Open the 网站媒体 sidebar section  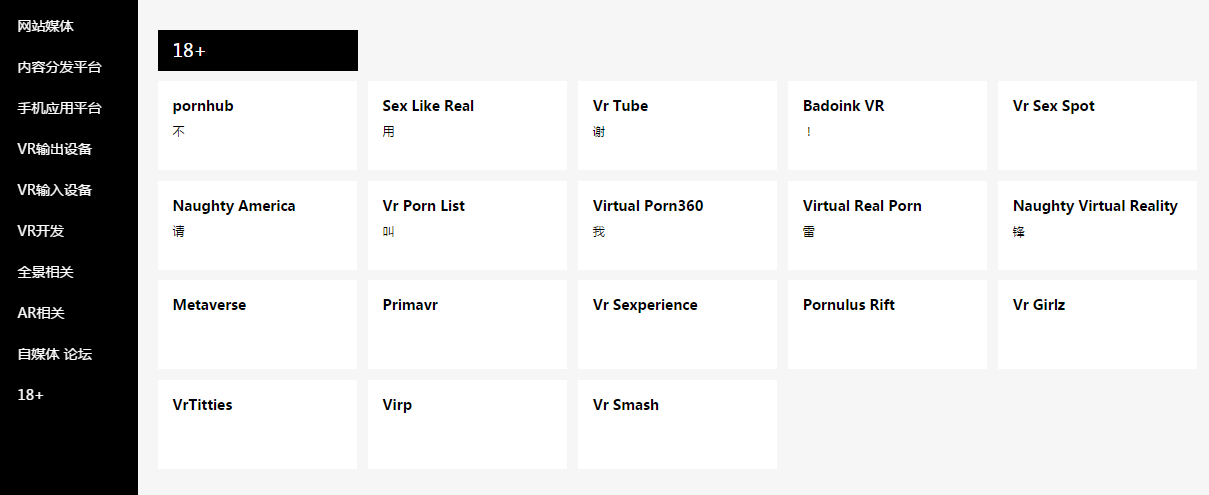[45, 26]
